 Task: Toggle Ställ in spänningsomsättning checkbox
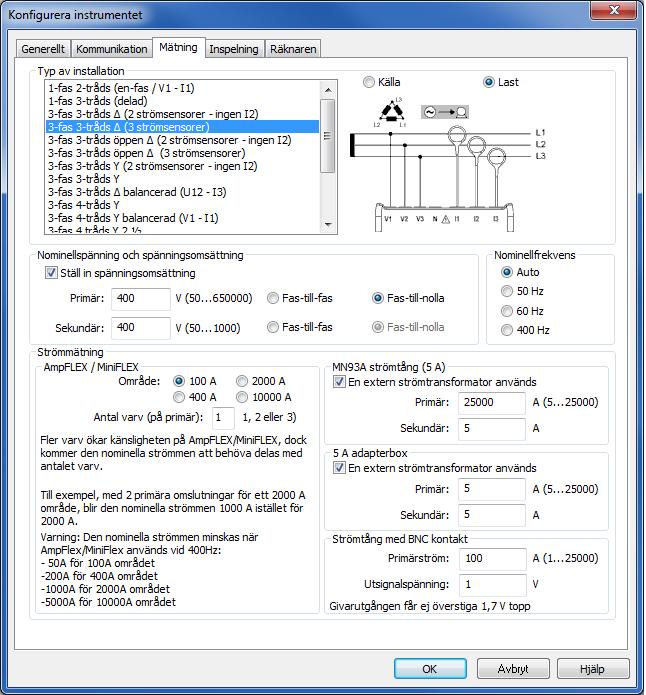(x=51, y=273)
